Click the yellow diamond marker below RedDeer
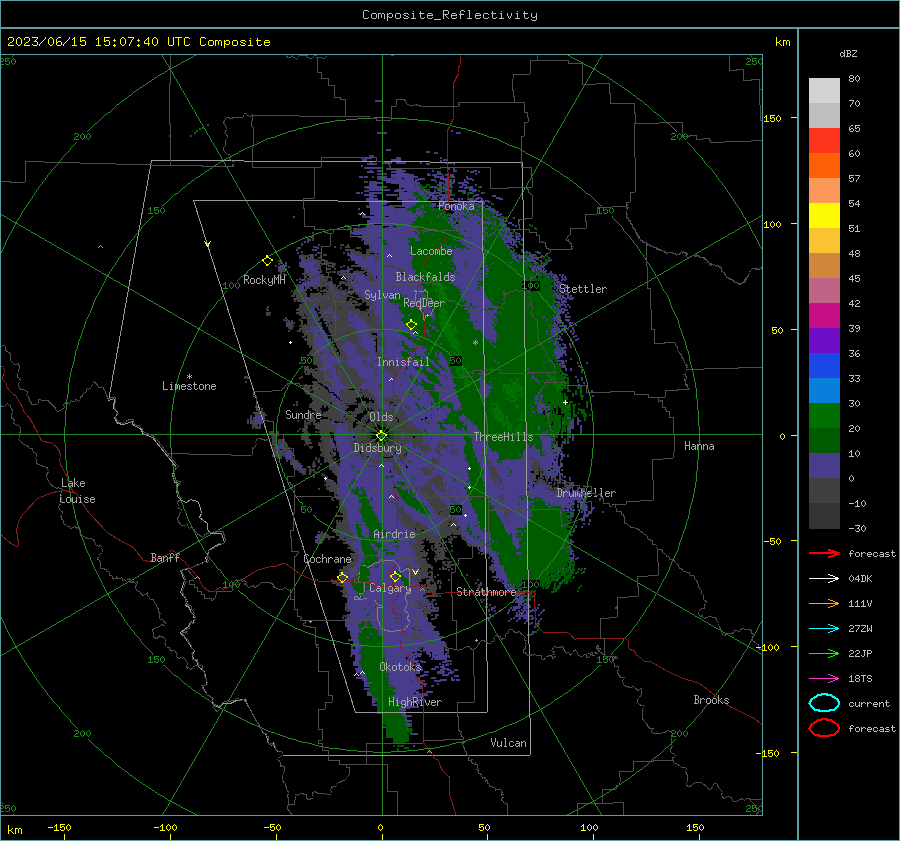900x841 pixels. pyautogui.click(x=411, y=325)
